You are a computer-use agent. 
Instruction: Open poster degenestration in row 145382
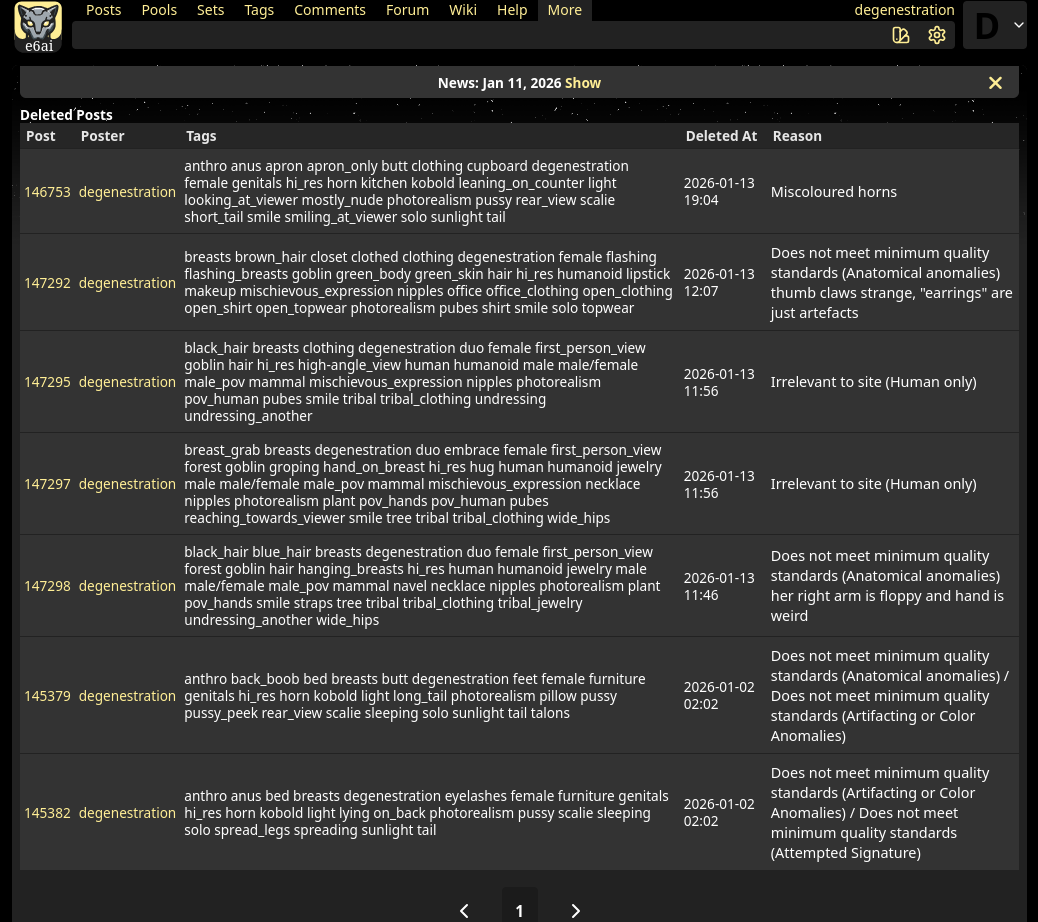click(x=127, y=813)
